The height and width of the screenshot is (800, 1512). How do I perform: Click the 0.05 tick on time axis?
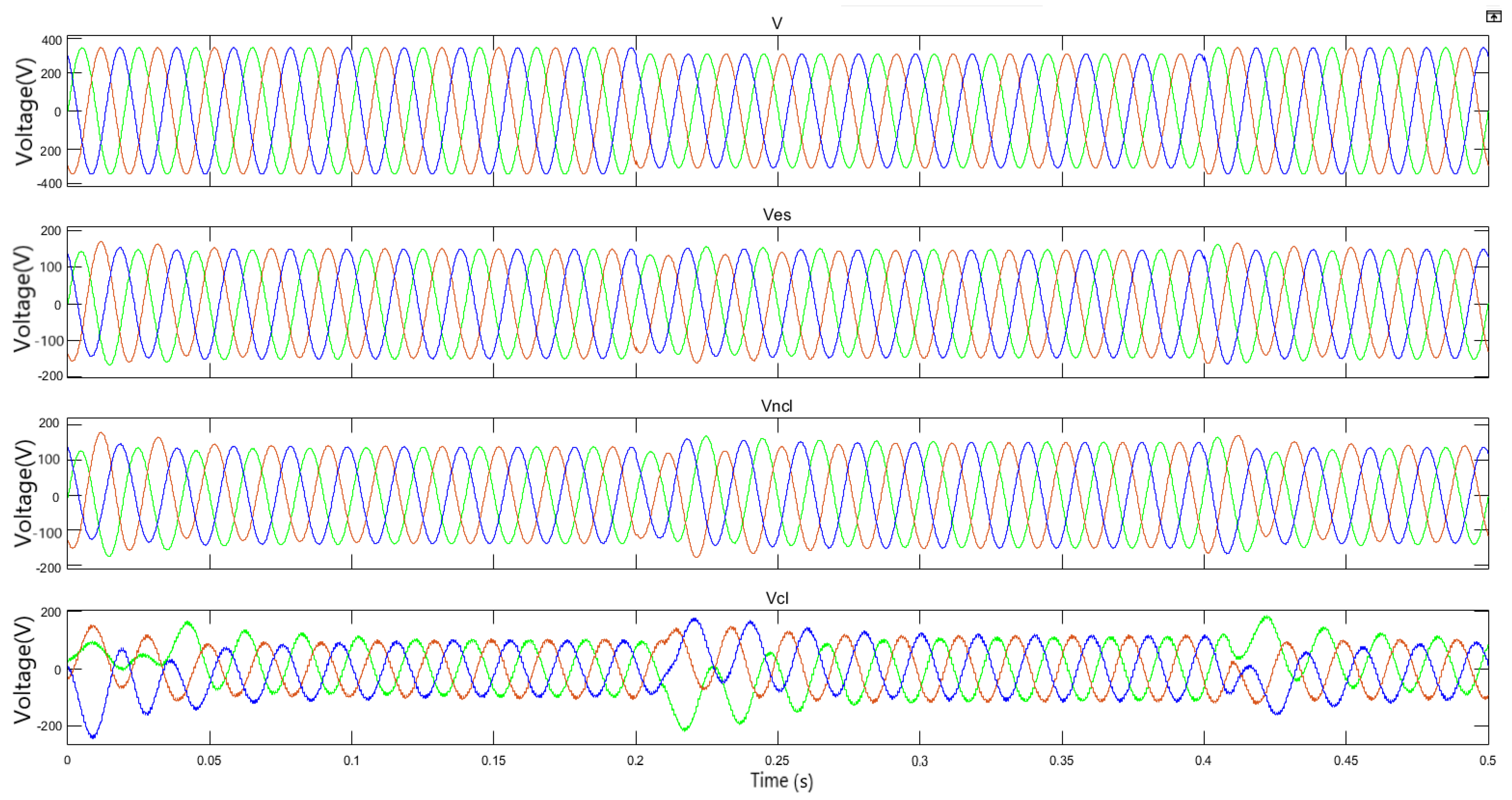(209, 761)
